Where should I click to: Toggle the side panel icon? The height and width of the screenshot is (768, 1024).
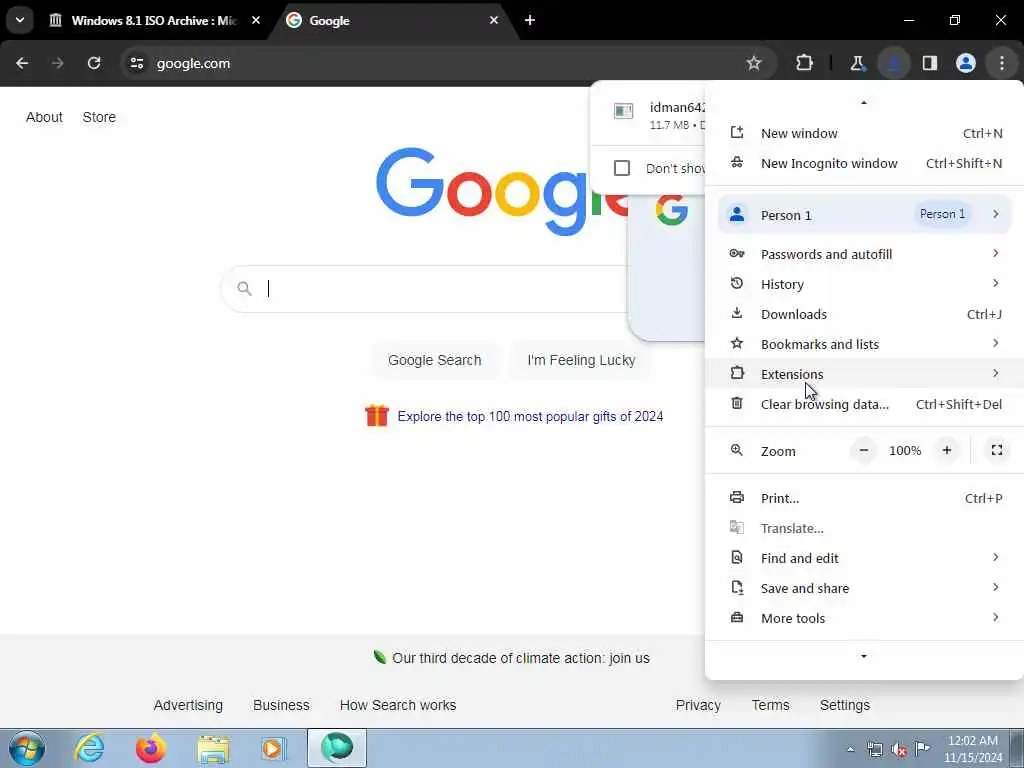[x=929, y=63]
